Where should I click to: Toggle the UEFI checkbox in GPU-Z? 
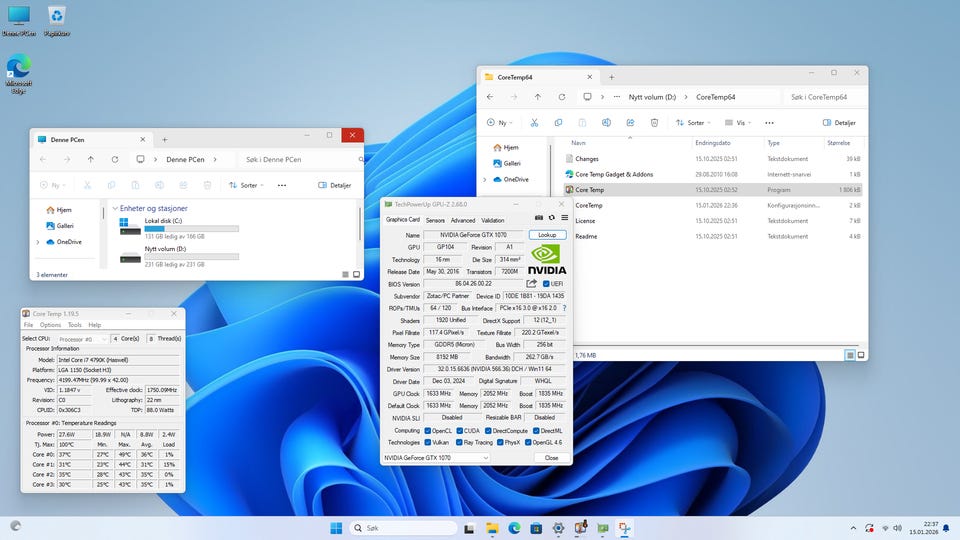tap(546, 284)
